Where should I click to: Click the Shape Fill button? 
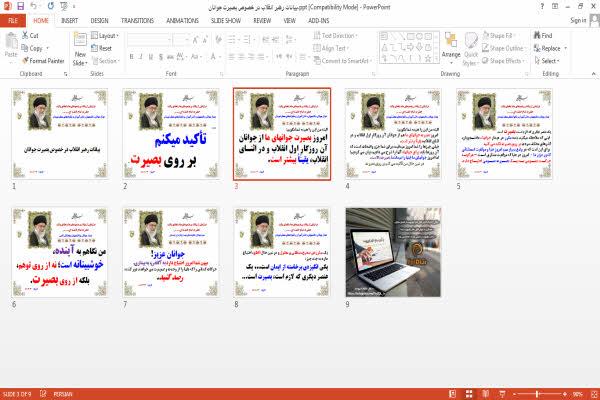(497, 36)
